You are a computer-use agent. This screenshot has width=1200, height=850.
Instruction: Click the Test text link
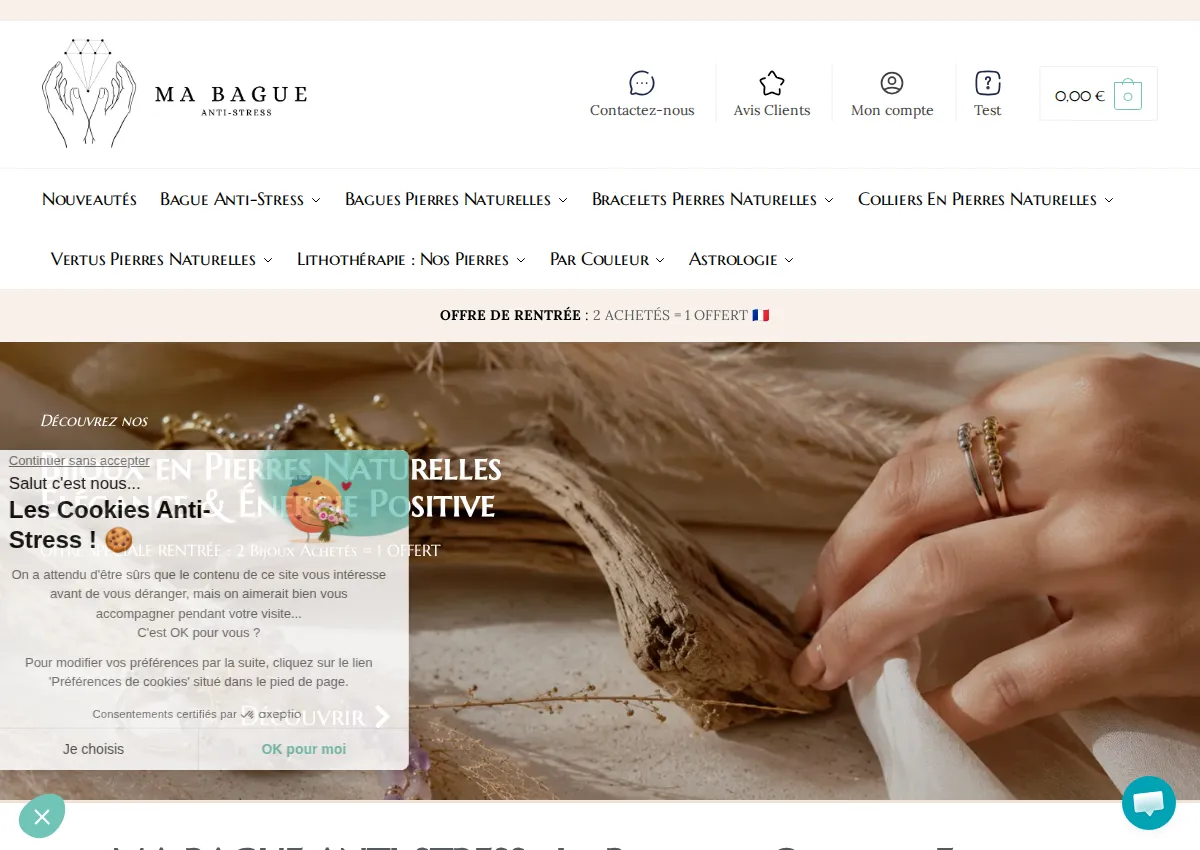988,110
